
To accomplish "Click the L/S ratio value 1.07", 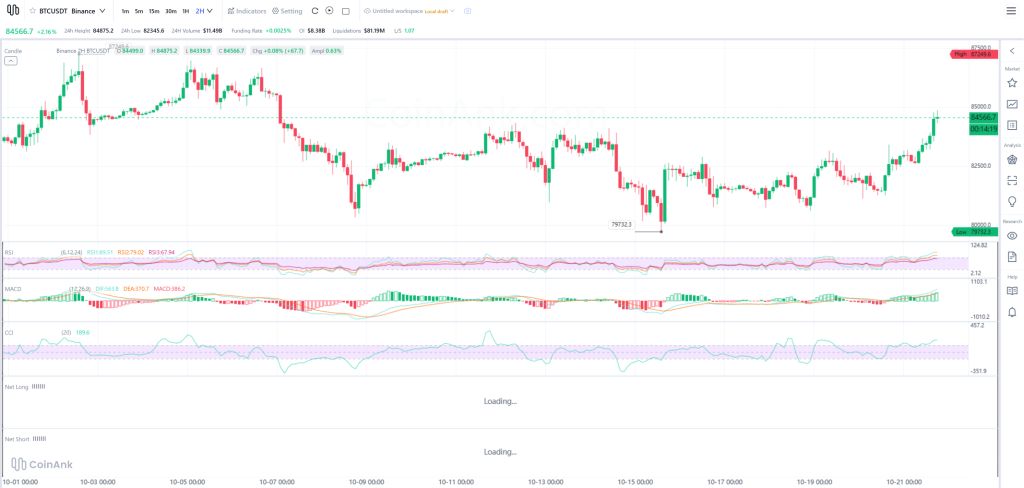I will coord(409,31).
